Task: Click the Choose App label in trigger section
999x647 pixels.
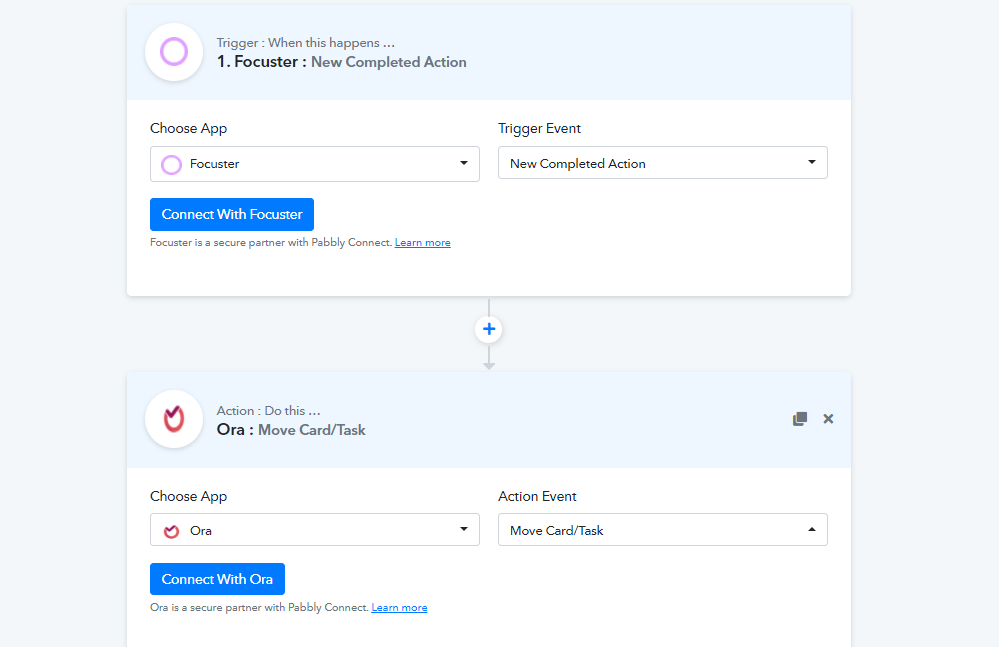Action: [x=189, y=129]
